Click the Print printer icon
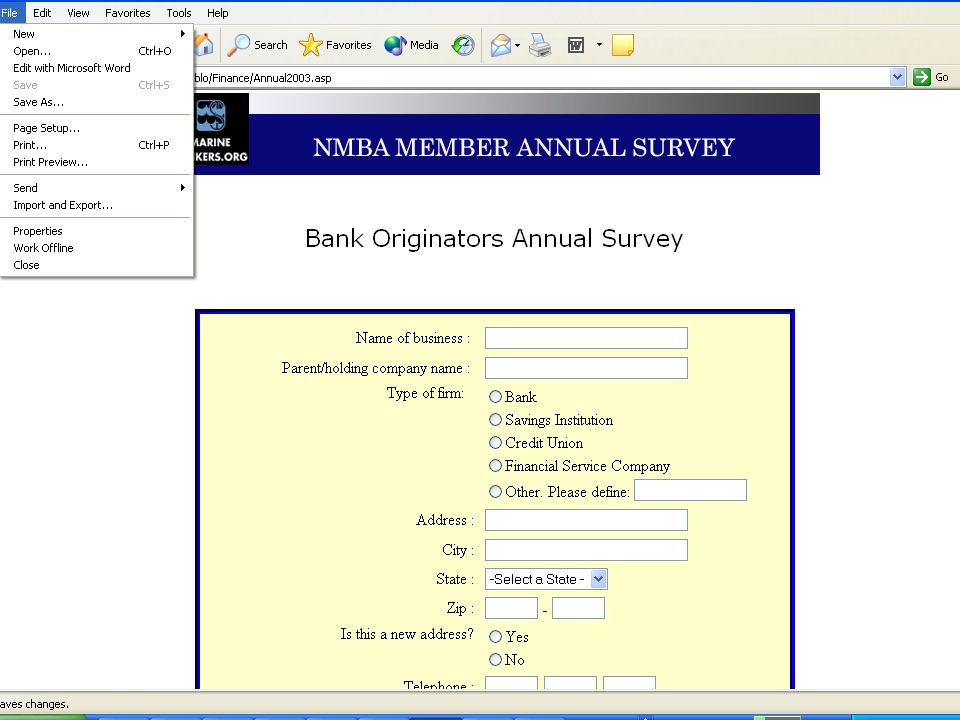This screenshot has height=720, width=960. point(539,45)
